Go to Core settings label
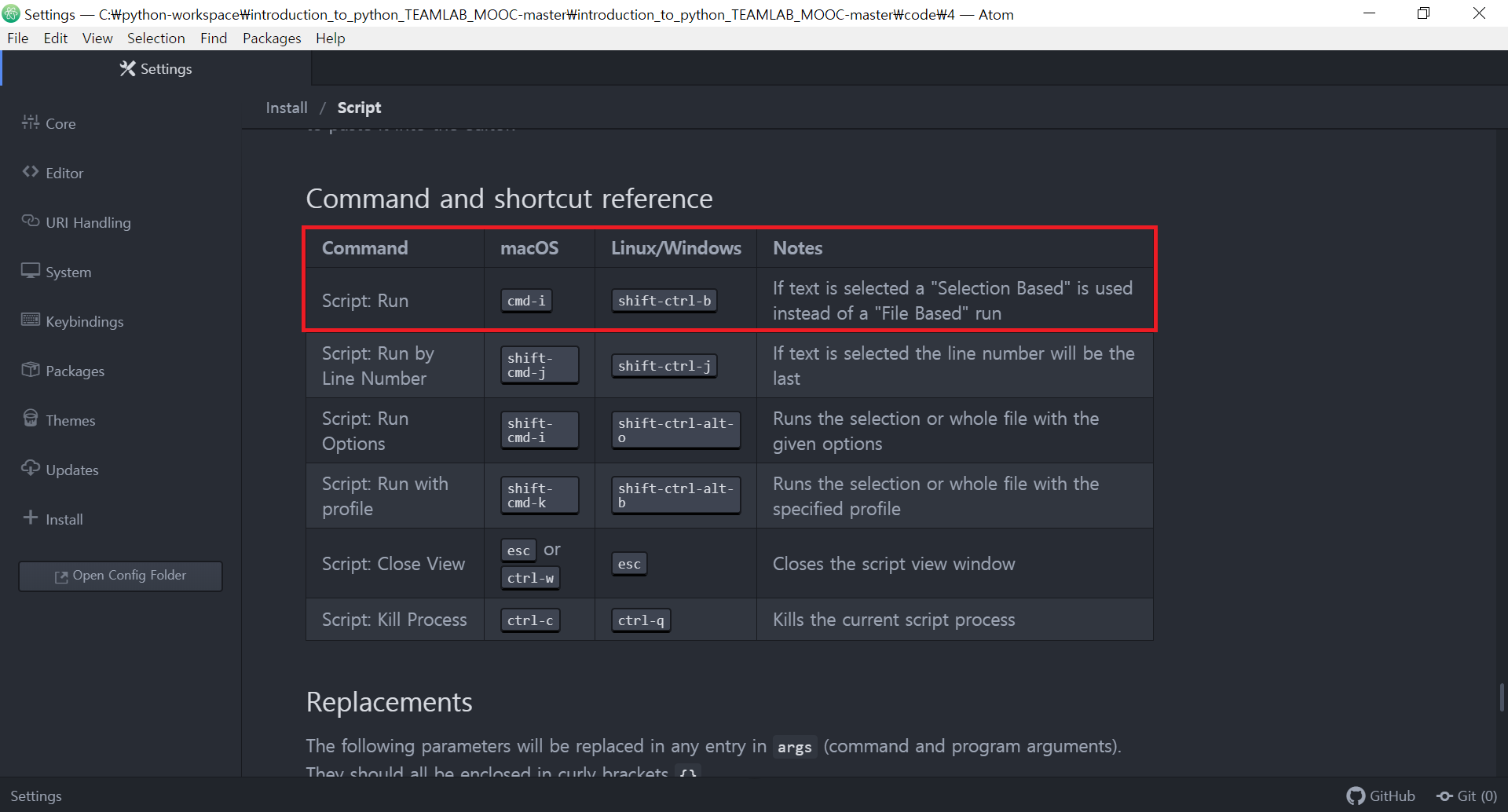Screen dimensions: 1508x812 (x=60, y=123)
